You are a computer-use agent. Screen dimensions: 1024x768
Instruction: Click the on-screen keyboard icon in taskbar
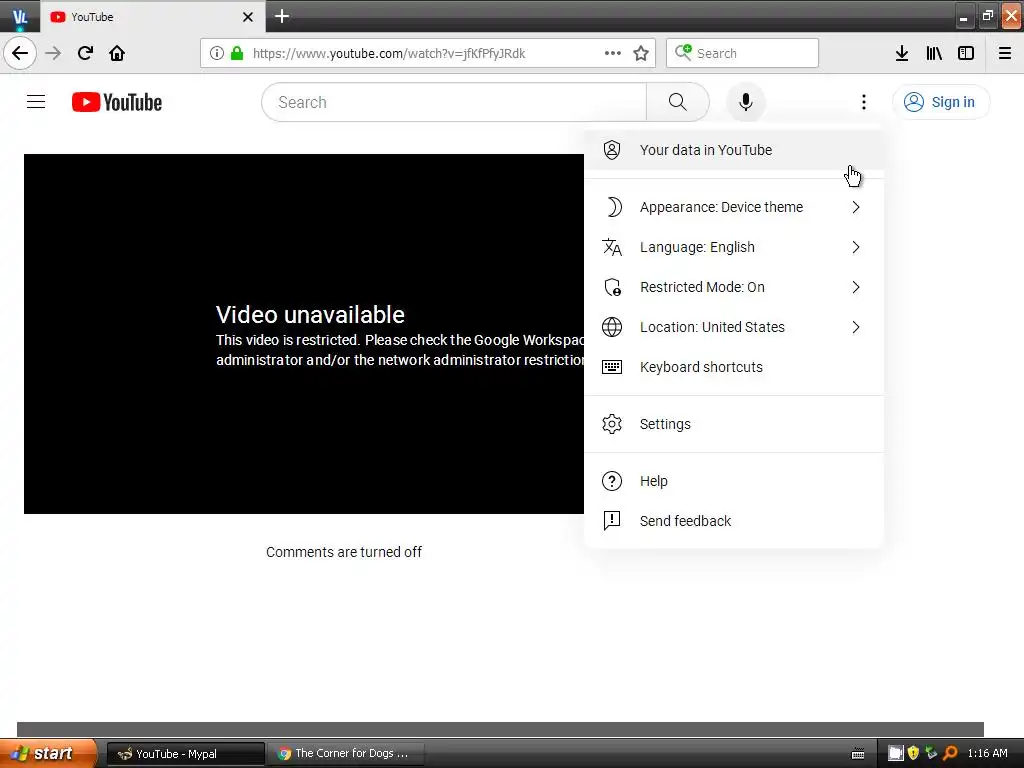[858, 754]
